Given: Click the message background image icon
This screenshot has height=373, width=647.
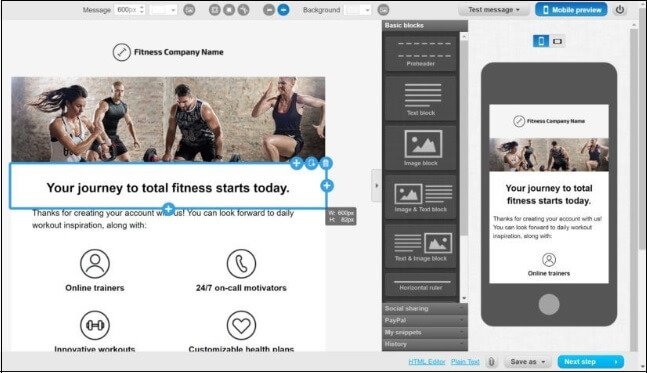Looking at the screenshot, I should pyautogui.click(x=189, y=9).
